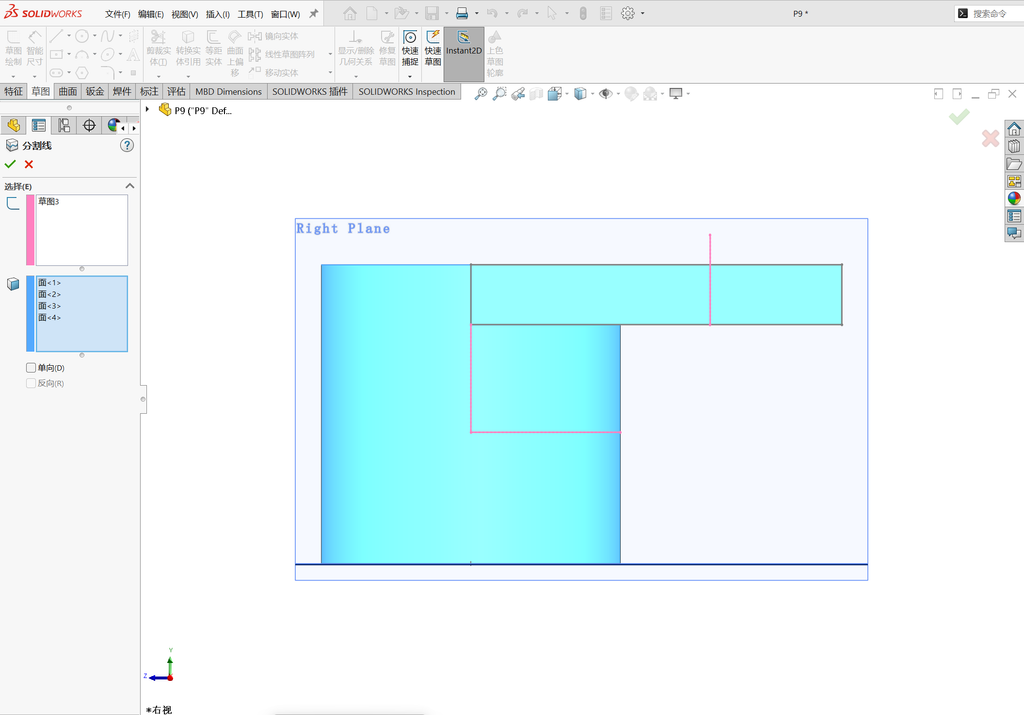Viewport: 1024px width, 715px height.
Task: Open the View Orientation dropdown arrow
Action: point(567,94)
